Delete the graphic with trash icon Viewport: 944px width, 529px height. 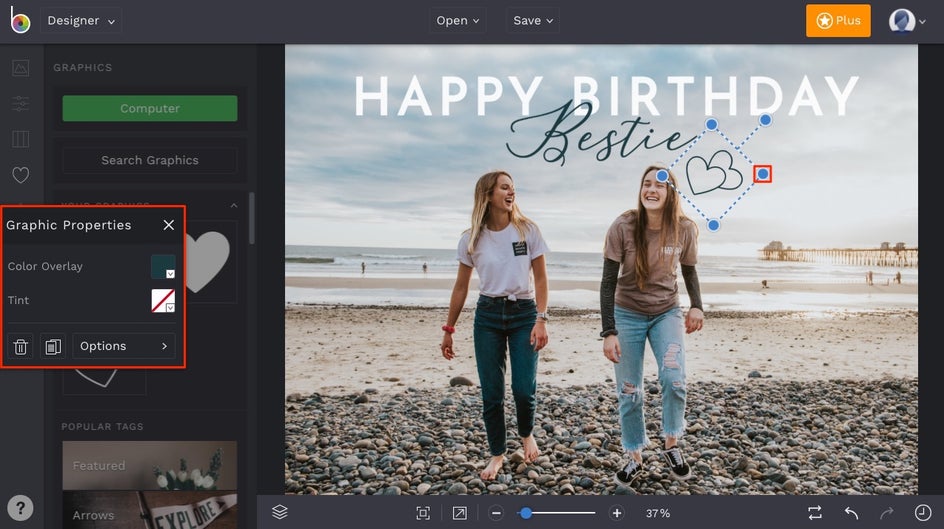click(x=20, y=346)
